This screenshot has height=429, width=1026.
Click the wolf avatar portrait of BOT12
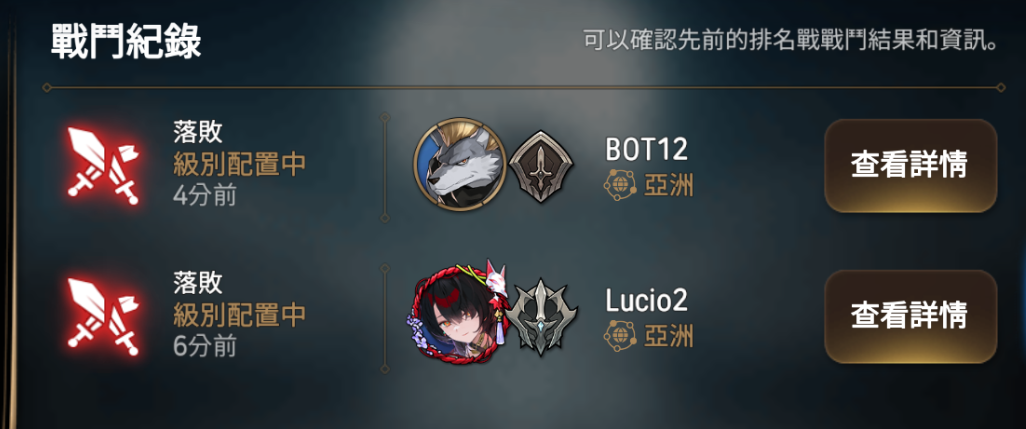(459, 164)
